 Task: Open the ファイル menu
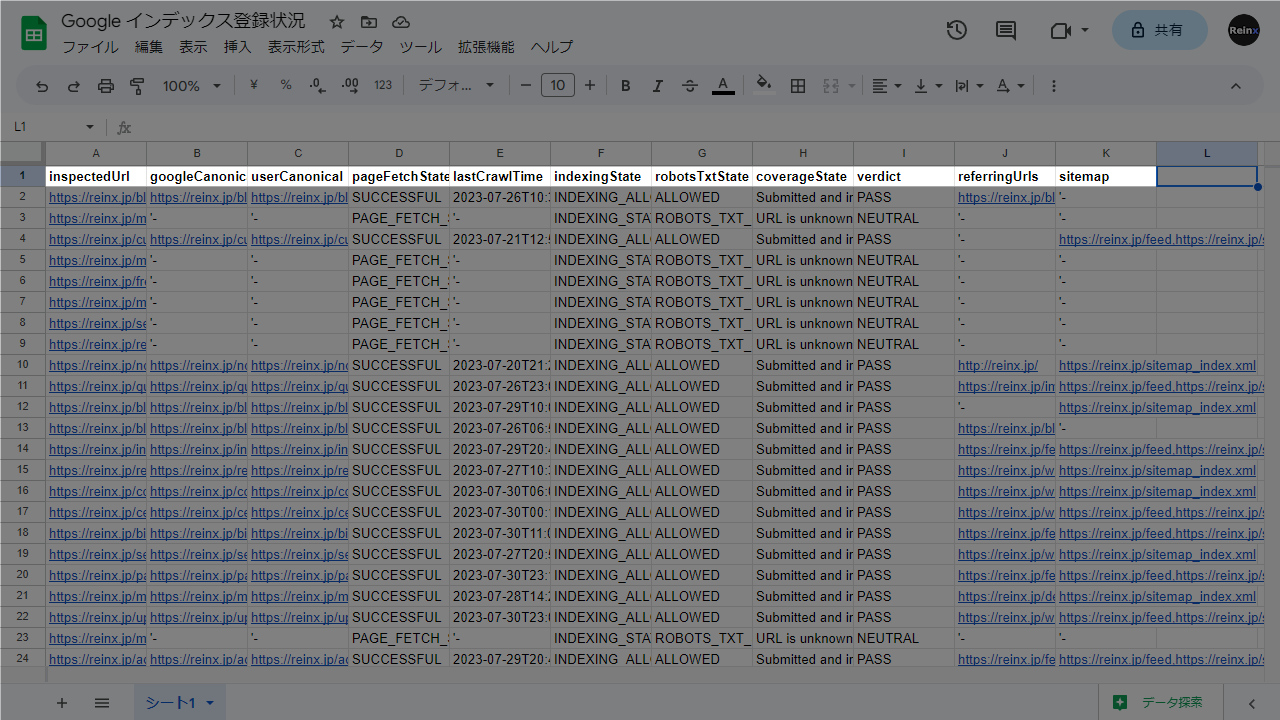(91, 47)
